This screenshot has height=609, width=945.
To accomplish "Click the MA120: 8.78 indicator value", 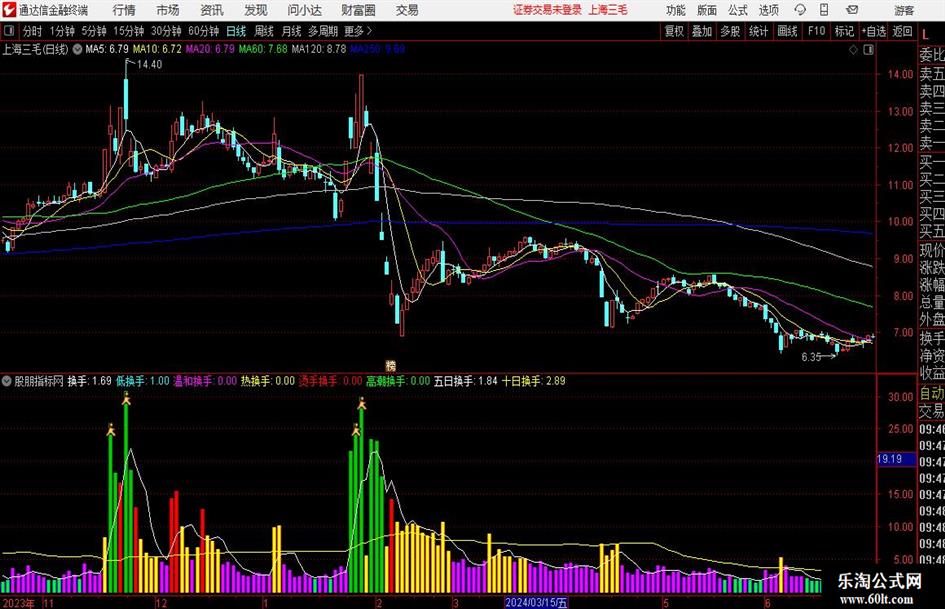I will (x=319, y=49).
